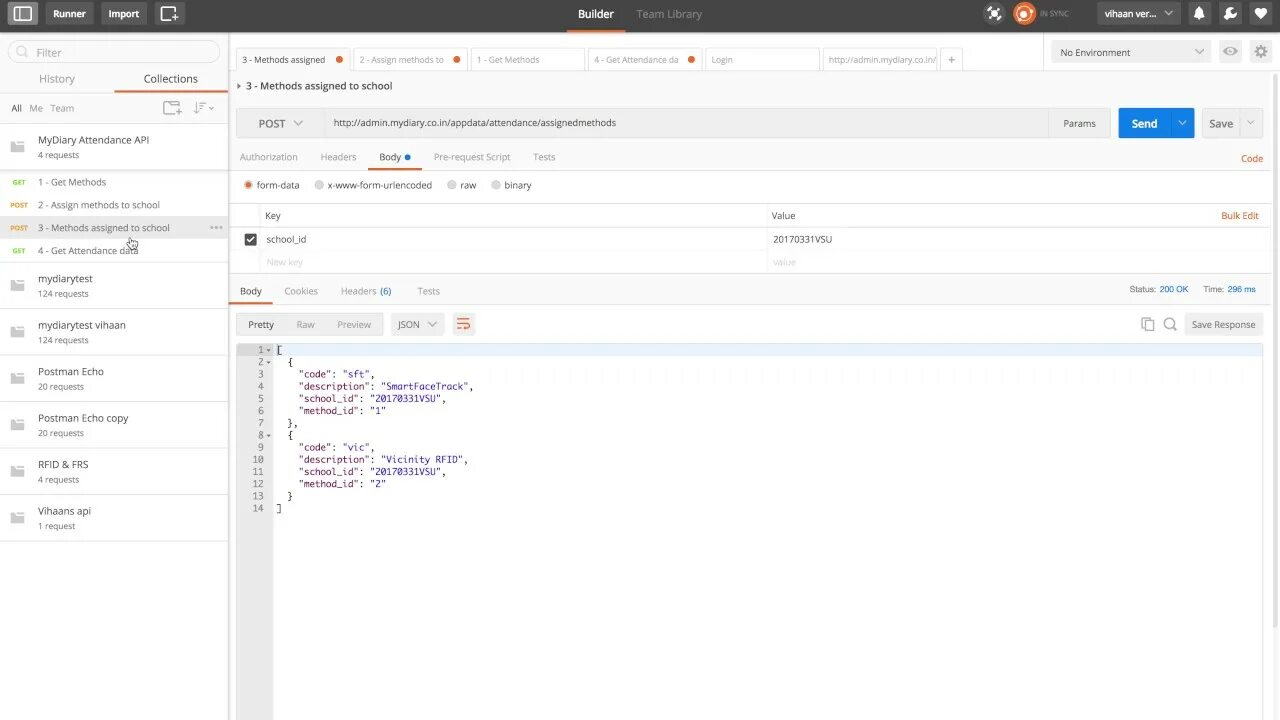Image resolution: width=1280 pixels, height=720 pixels.
Task: Add new request tab plus
Action: coord(951,60)
